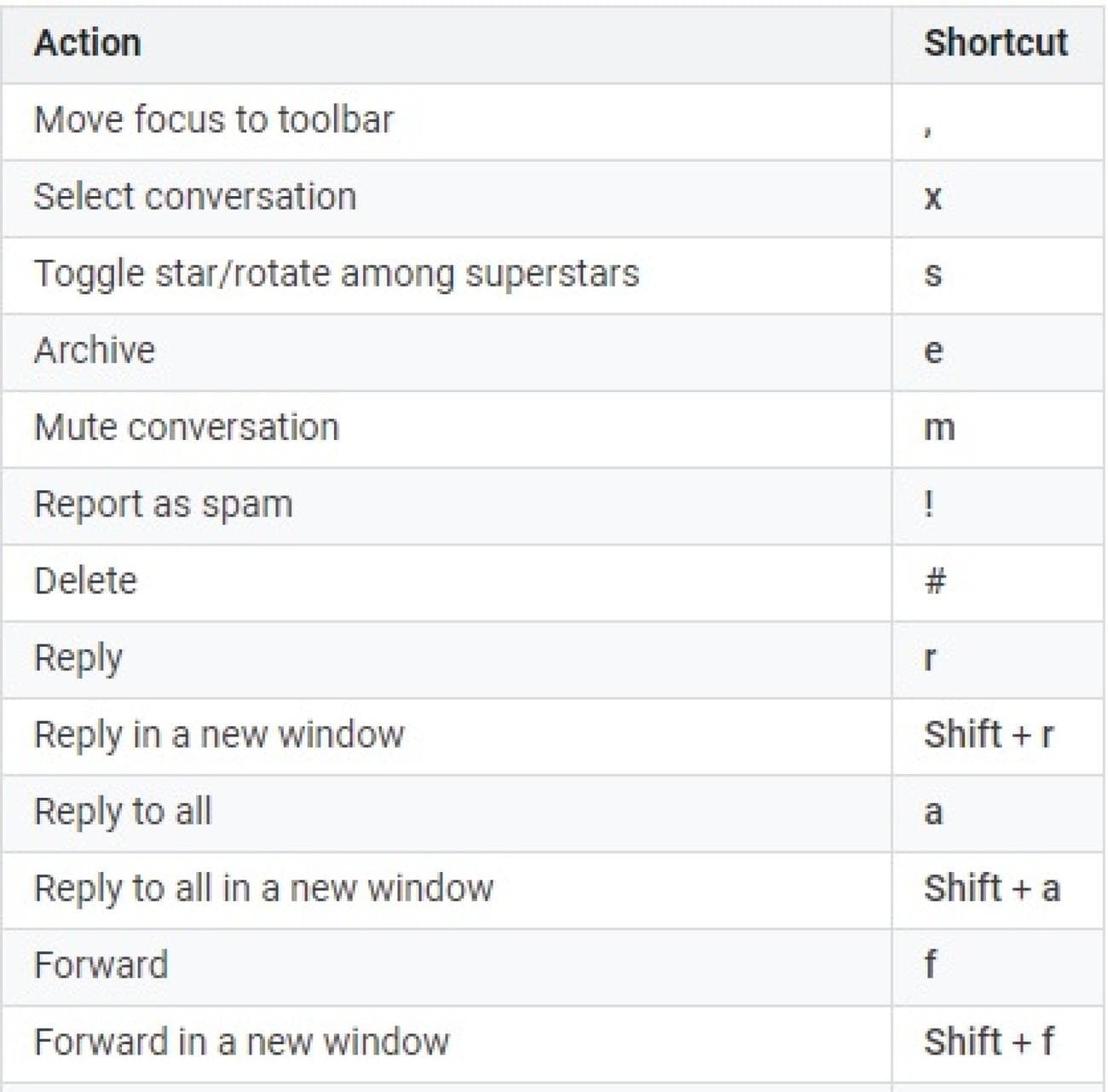Click "Reply to all in a new window"
The height and width of the screenshot is (1092, 1108).
click(263, 888)
